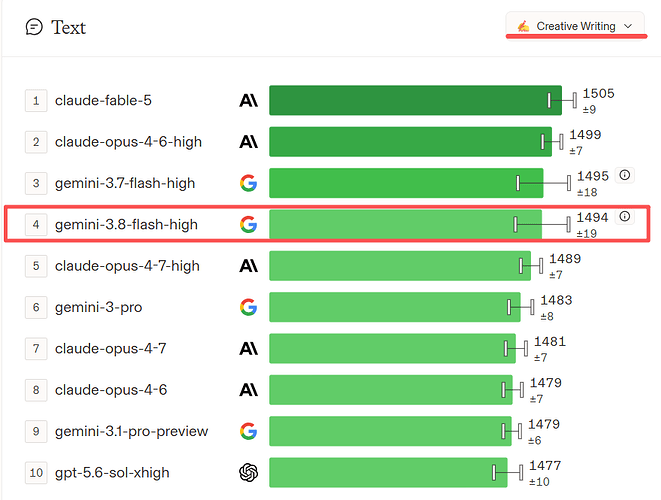Click the writing hand emoji icon

coord(523,26)
